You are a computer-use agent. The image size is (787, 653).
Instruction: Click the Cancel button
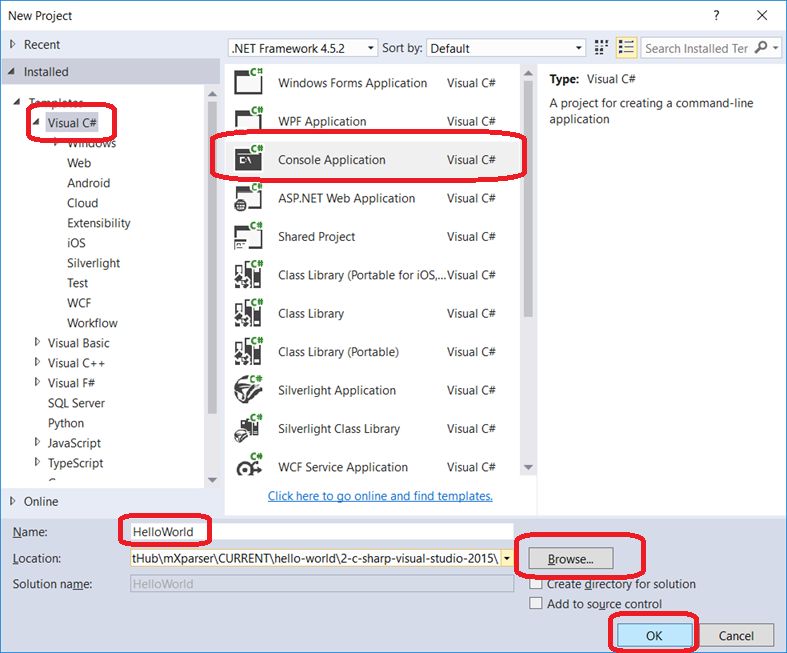coord(736,635)
